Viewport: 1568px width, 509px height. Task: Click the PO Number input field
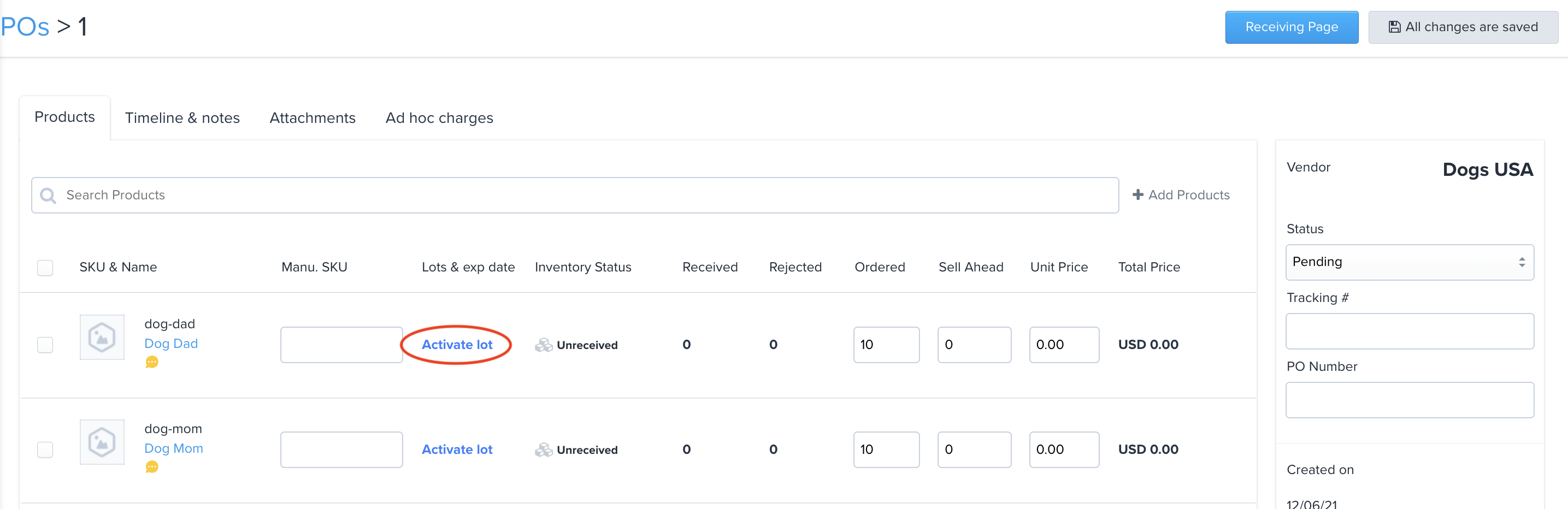point(1410,400)
